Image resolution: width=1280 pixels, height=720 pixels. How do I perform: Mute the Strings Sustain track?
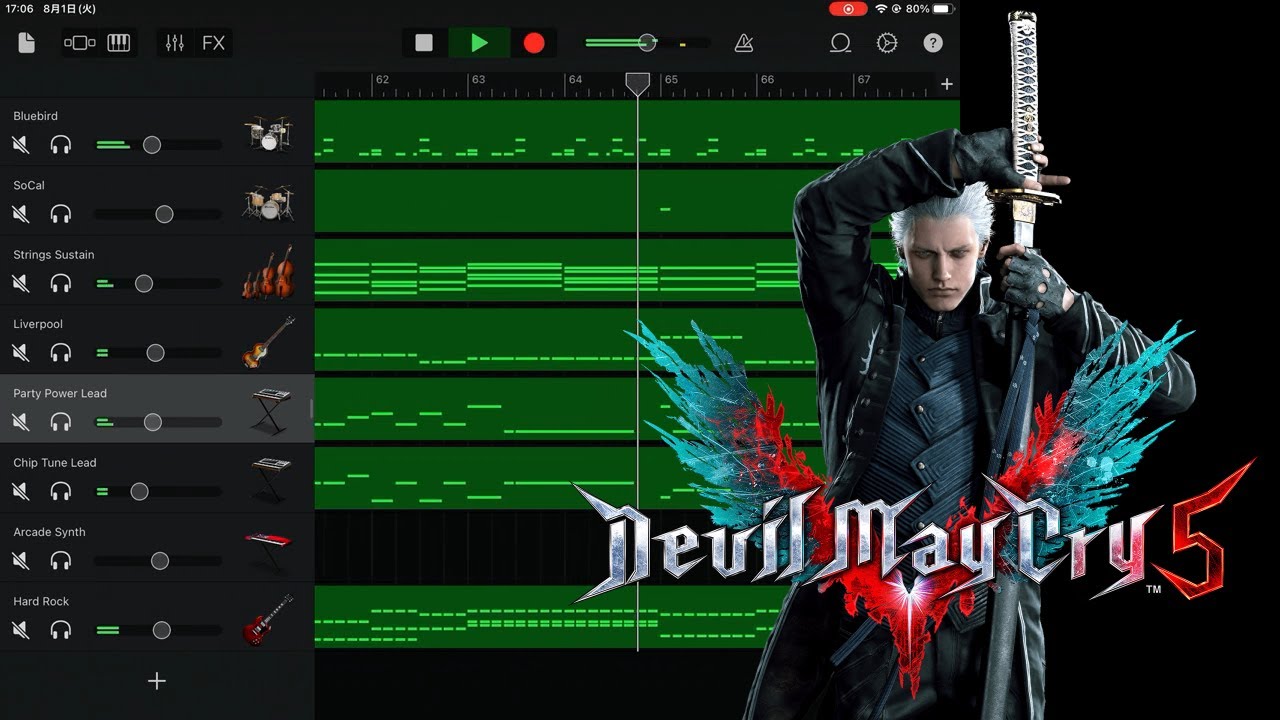(x=21, y=284)
